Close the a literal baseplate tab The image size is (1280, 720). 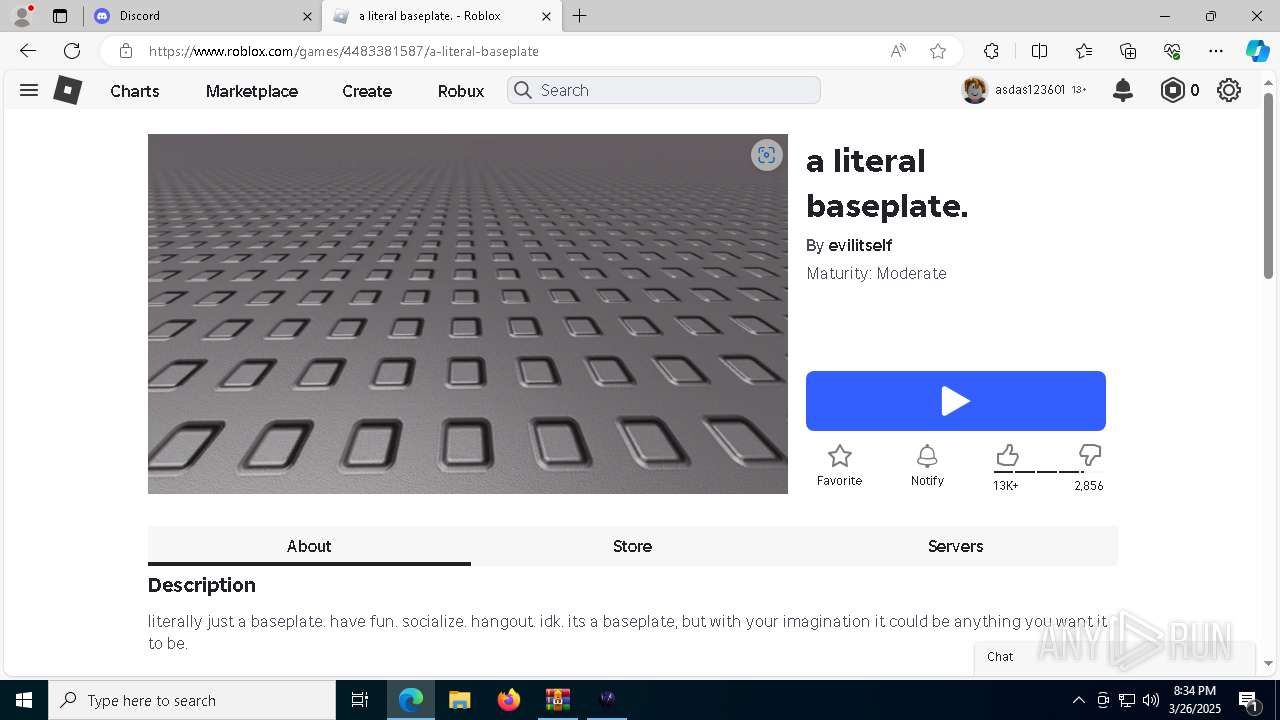point(546,16)
